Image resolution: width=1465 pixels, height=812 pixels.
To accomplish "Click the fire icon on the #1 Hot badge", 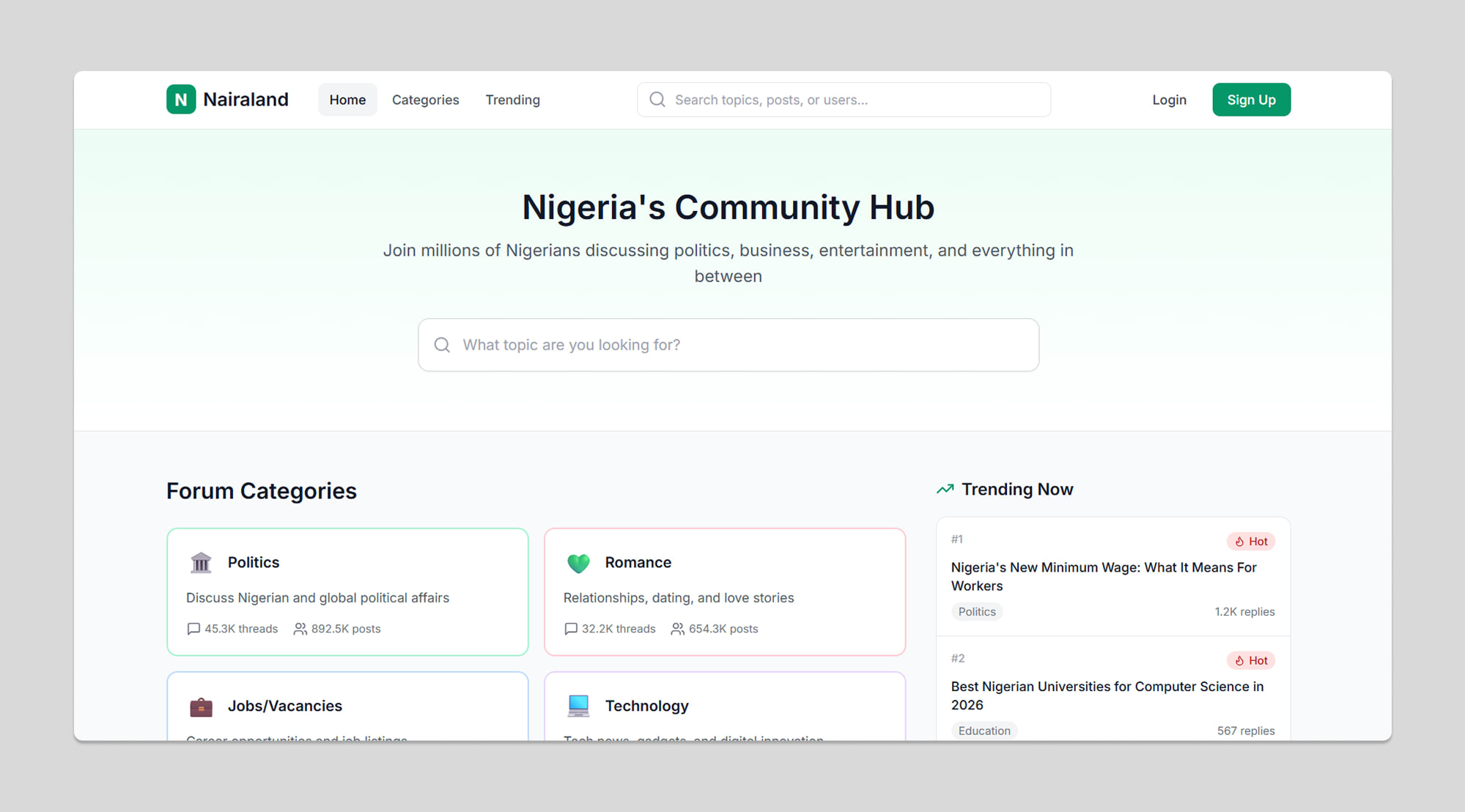I will click(x=1239, y=542).
